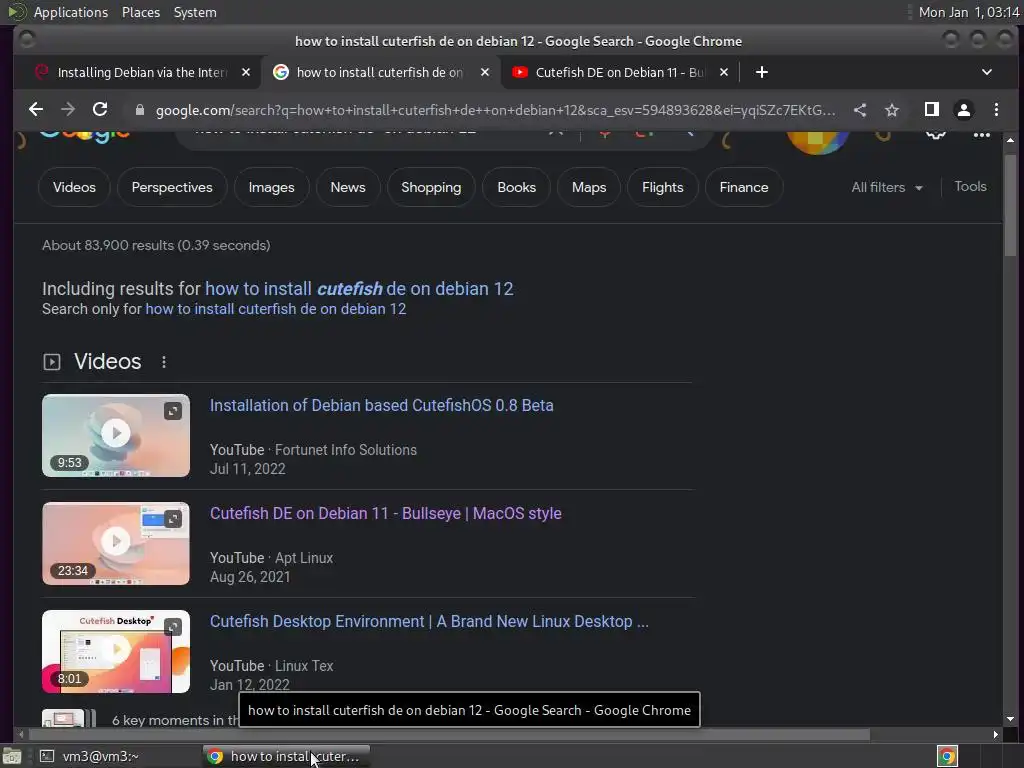Share this page using the share icon

click(x=860, y=110)
